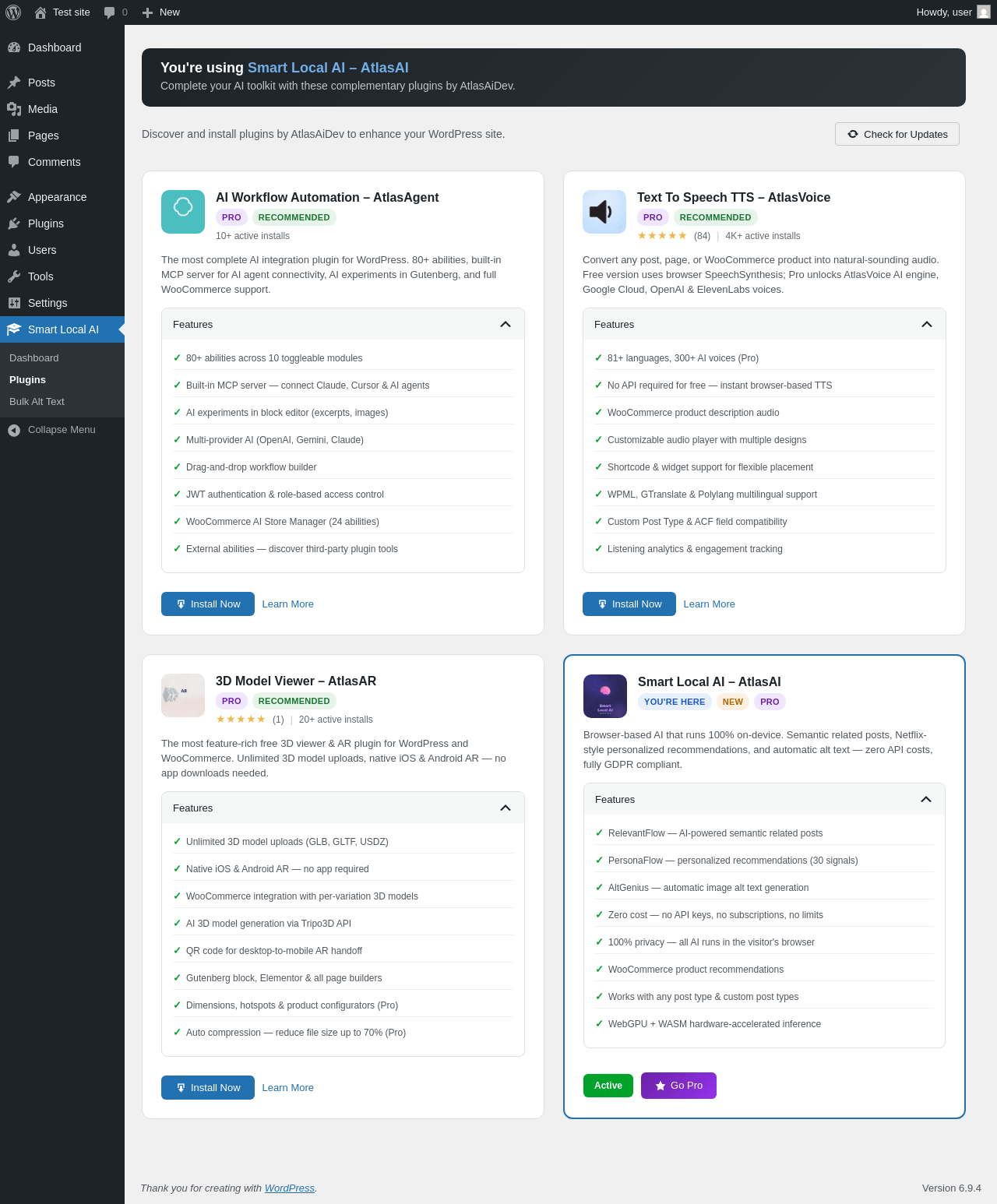Click the Plugins plug icon in the sidebar
The image size is (997, 1204).
coord(14,224)
